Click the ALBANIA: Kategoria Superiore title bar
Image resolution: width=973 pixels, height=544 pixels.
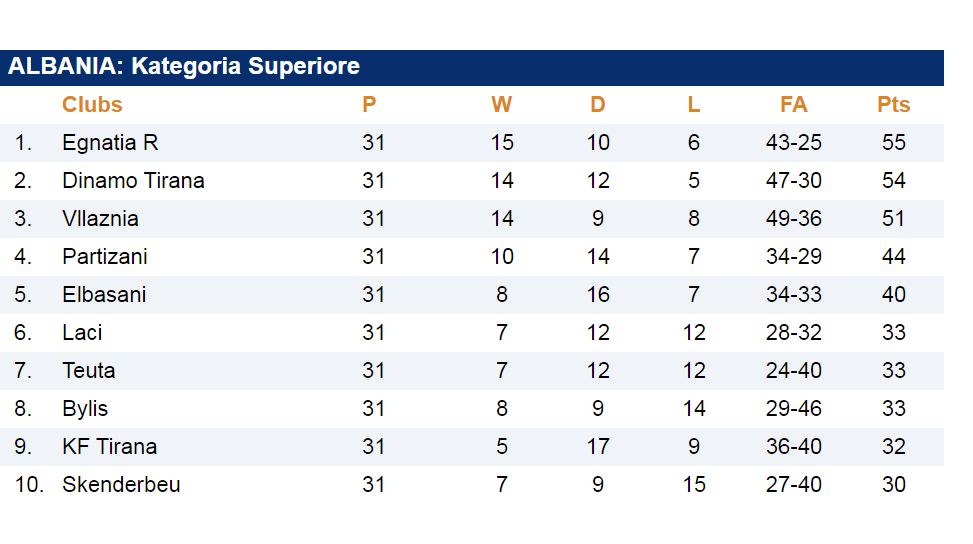click(x=184, y=67)
